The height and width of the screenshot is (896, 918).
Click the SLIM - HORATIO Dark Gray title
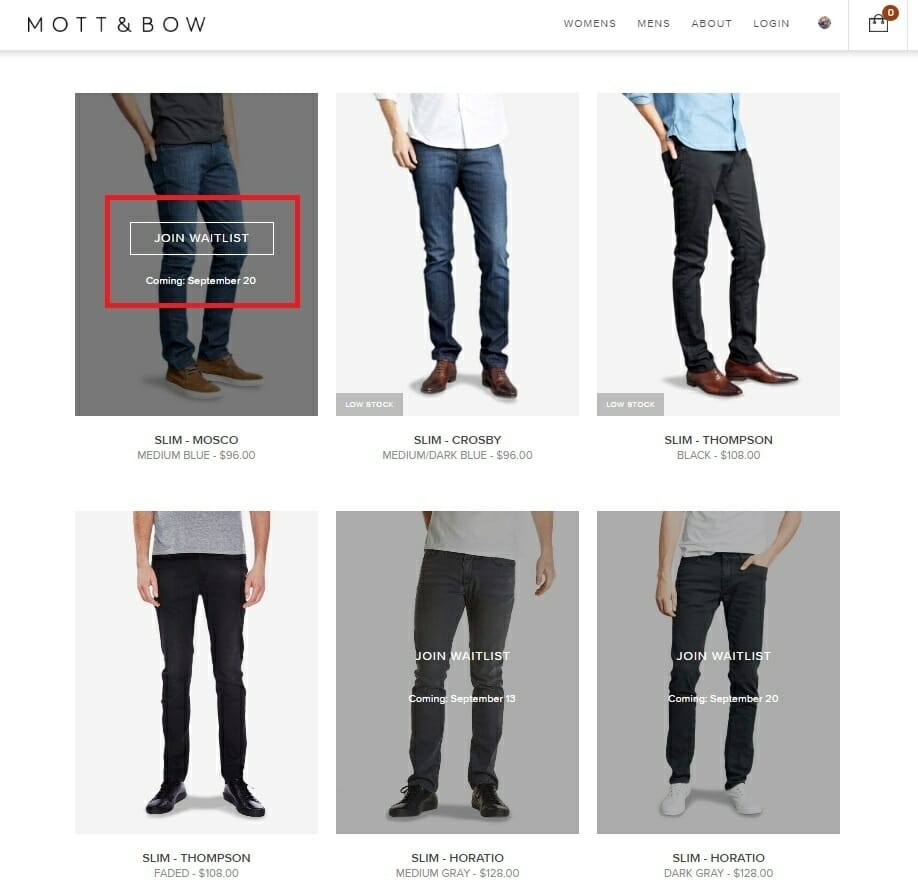tap(718, 858)
